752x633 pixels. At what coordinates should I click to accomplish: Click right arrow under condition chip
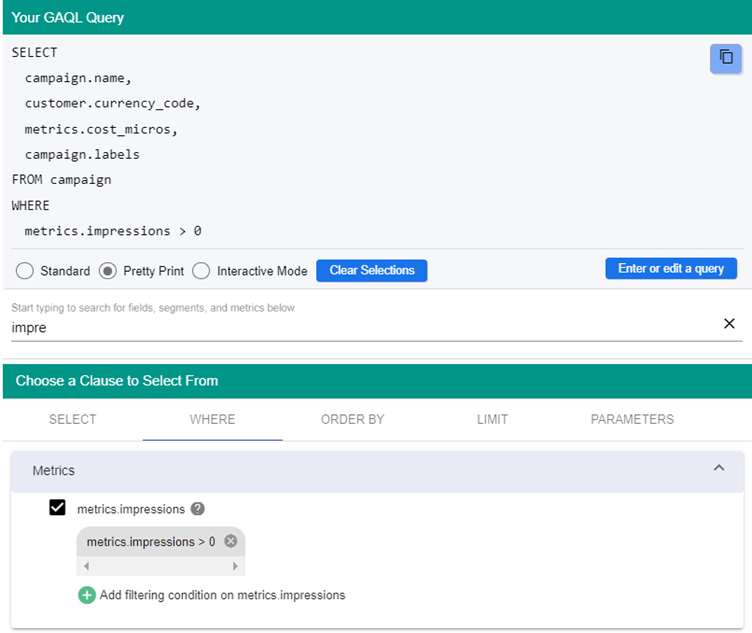coord(235,566)
